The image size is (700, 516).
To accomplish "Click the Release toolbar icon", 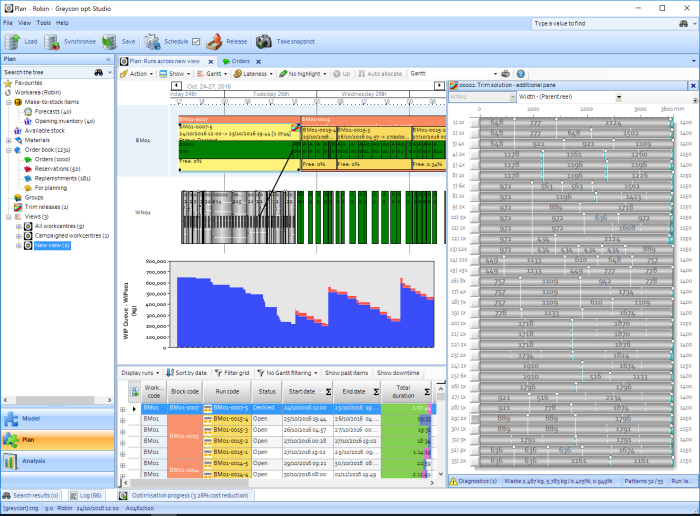I will pyautogui.click(x=215, y=42).
